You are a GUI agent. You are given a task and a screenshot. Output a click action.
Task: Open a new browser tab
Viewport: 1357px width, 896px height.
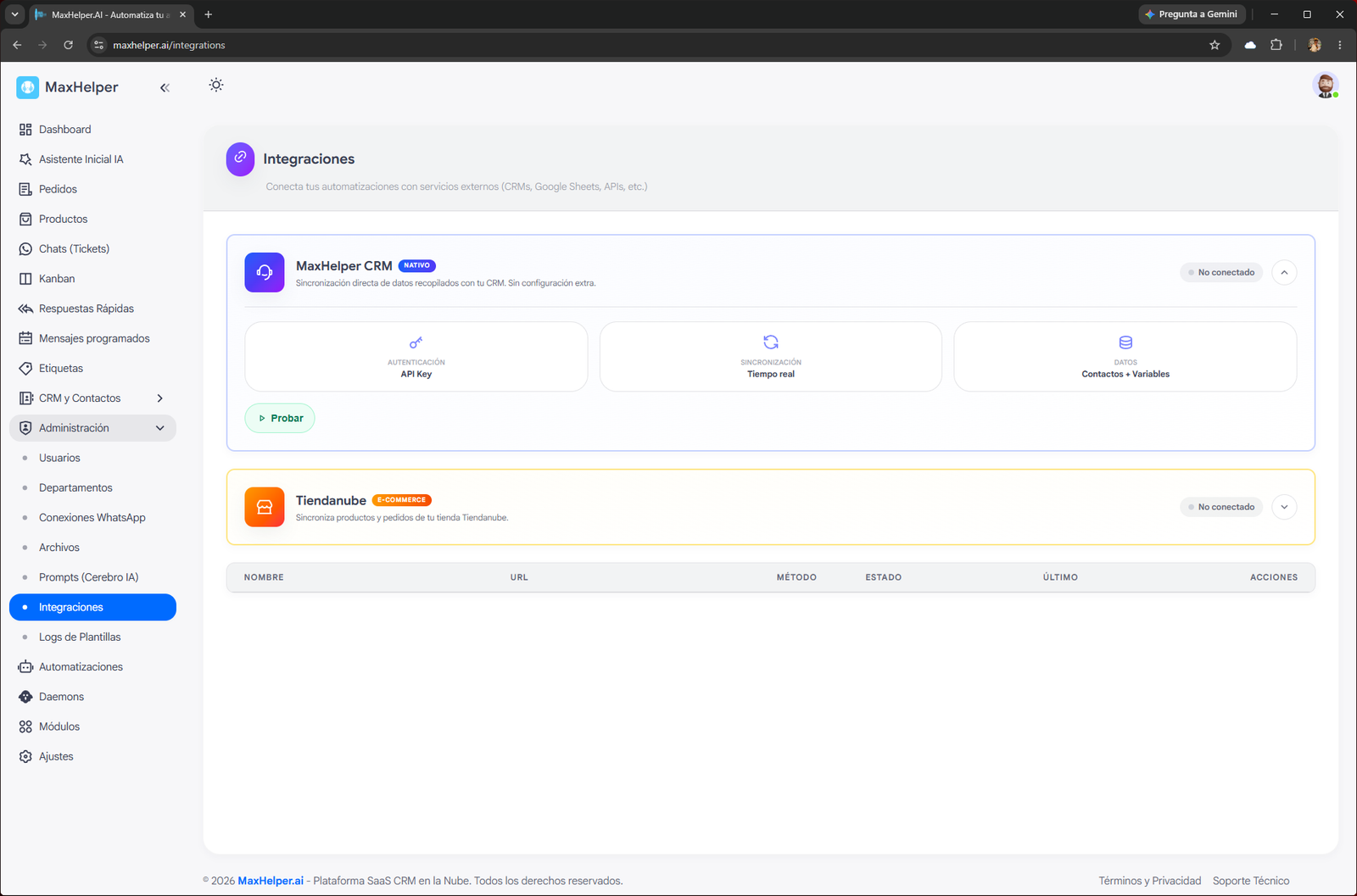point(208,14)
